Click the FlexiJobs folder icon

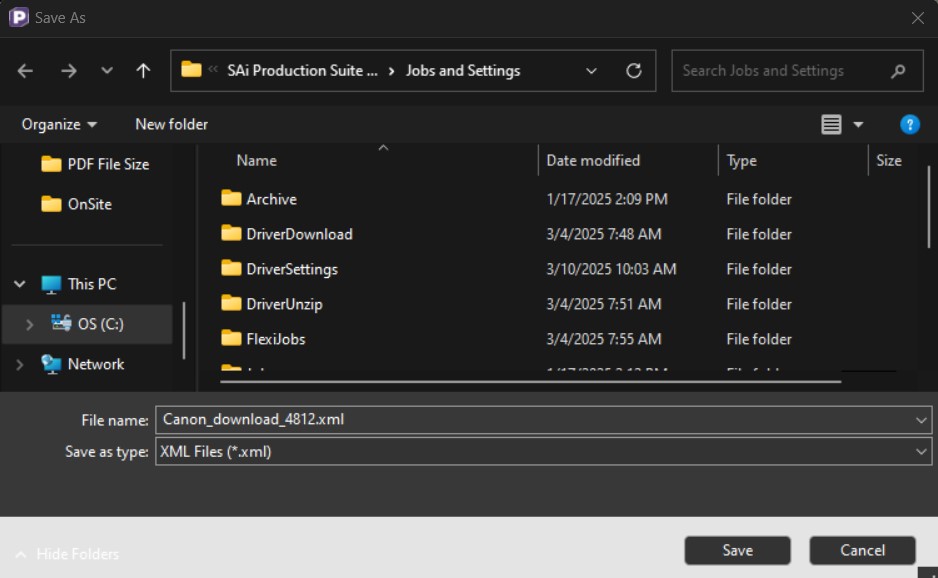(x=231, y=338)
